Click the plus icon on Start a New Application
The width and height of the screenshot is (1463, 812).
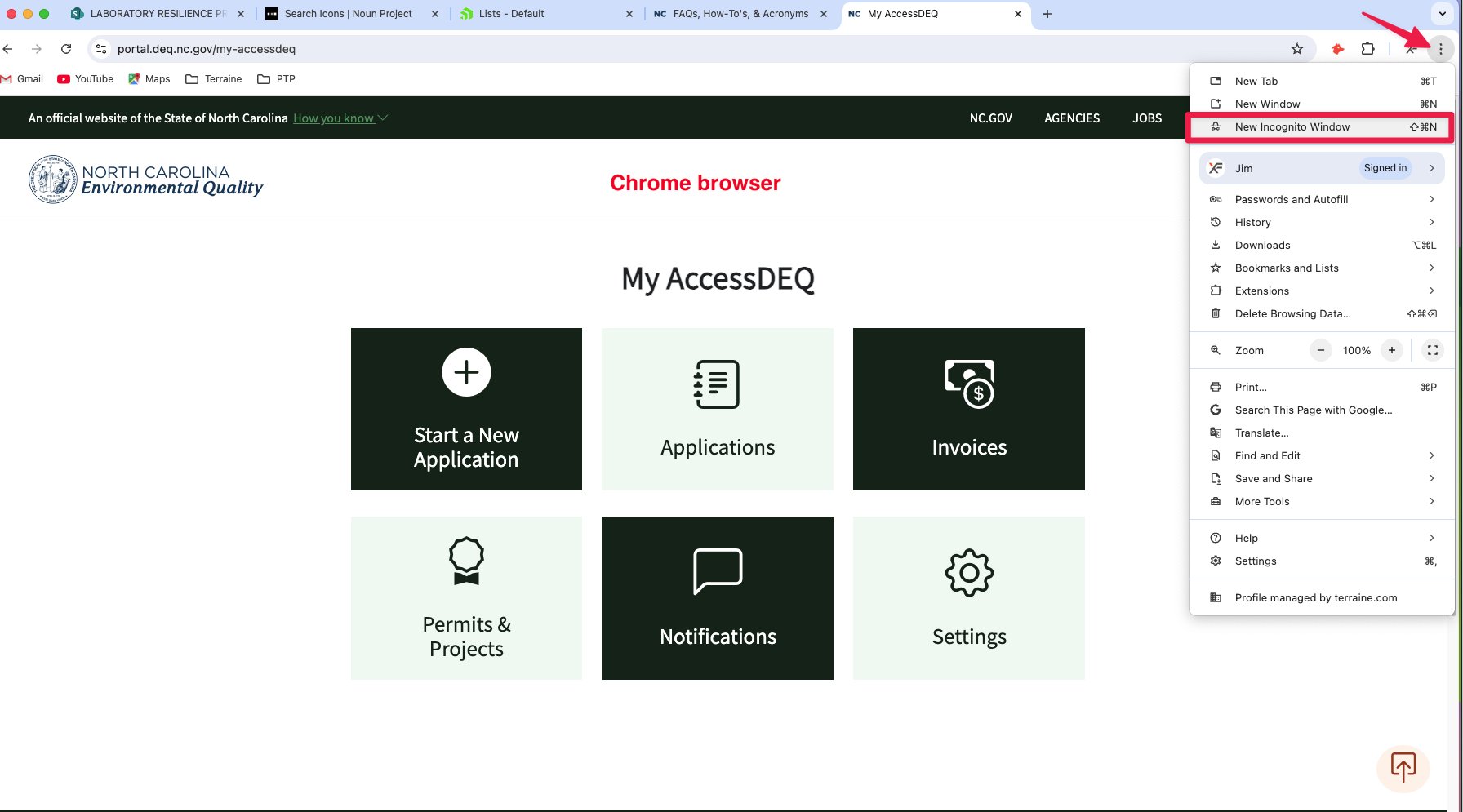(466, 372)
